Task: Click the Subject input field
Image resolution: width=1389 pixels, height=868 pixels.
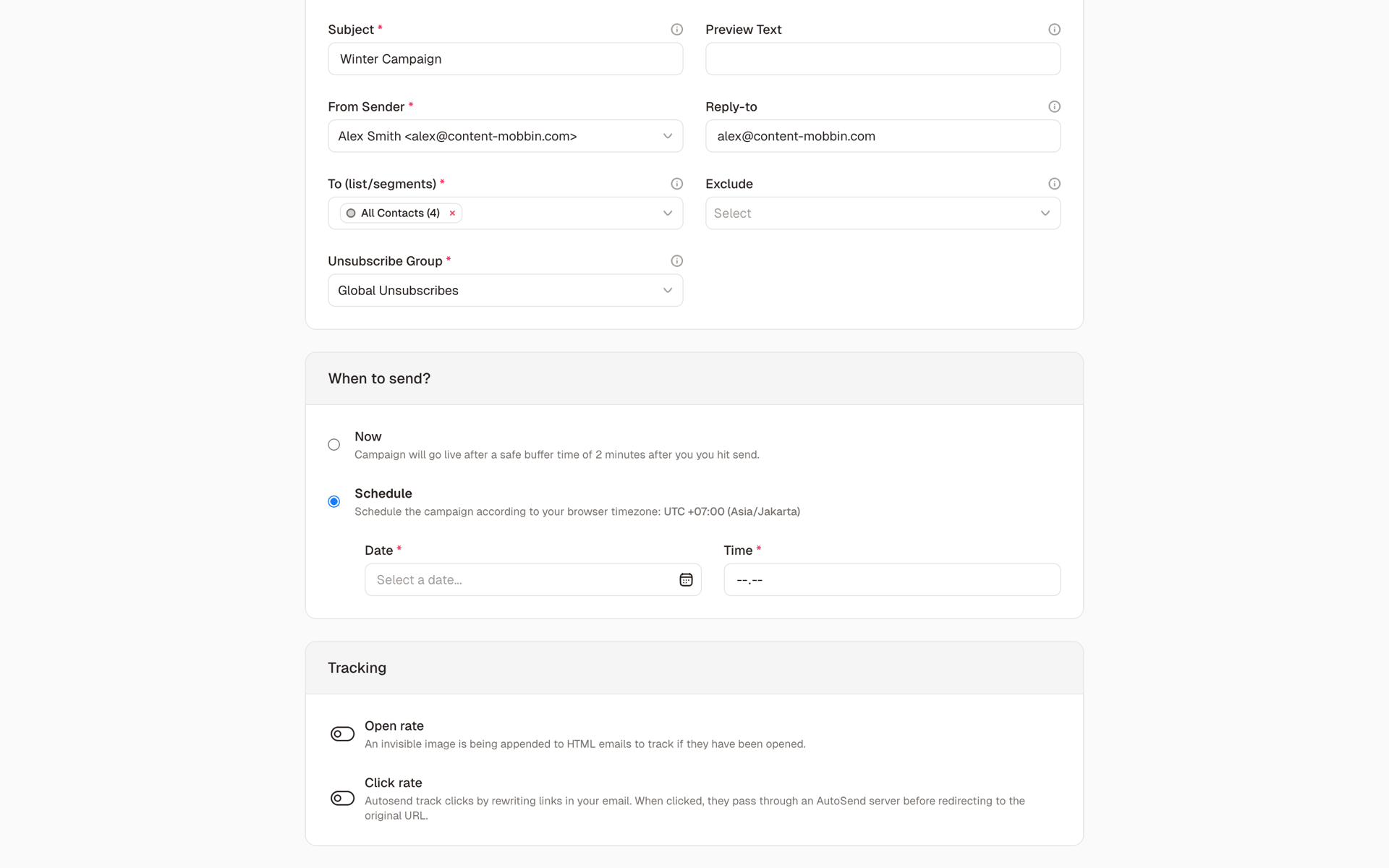Action: (505, 59)
